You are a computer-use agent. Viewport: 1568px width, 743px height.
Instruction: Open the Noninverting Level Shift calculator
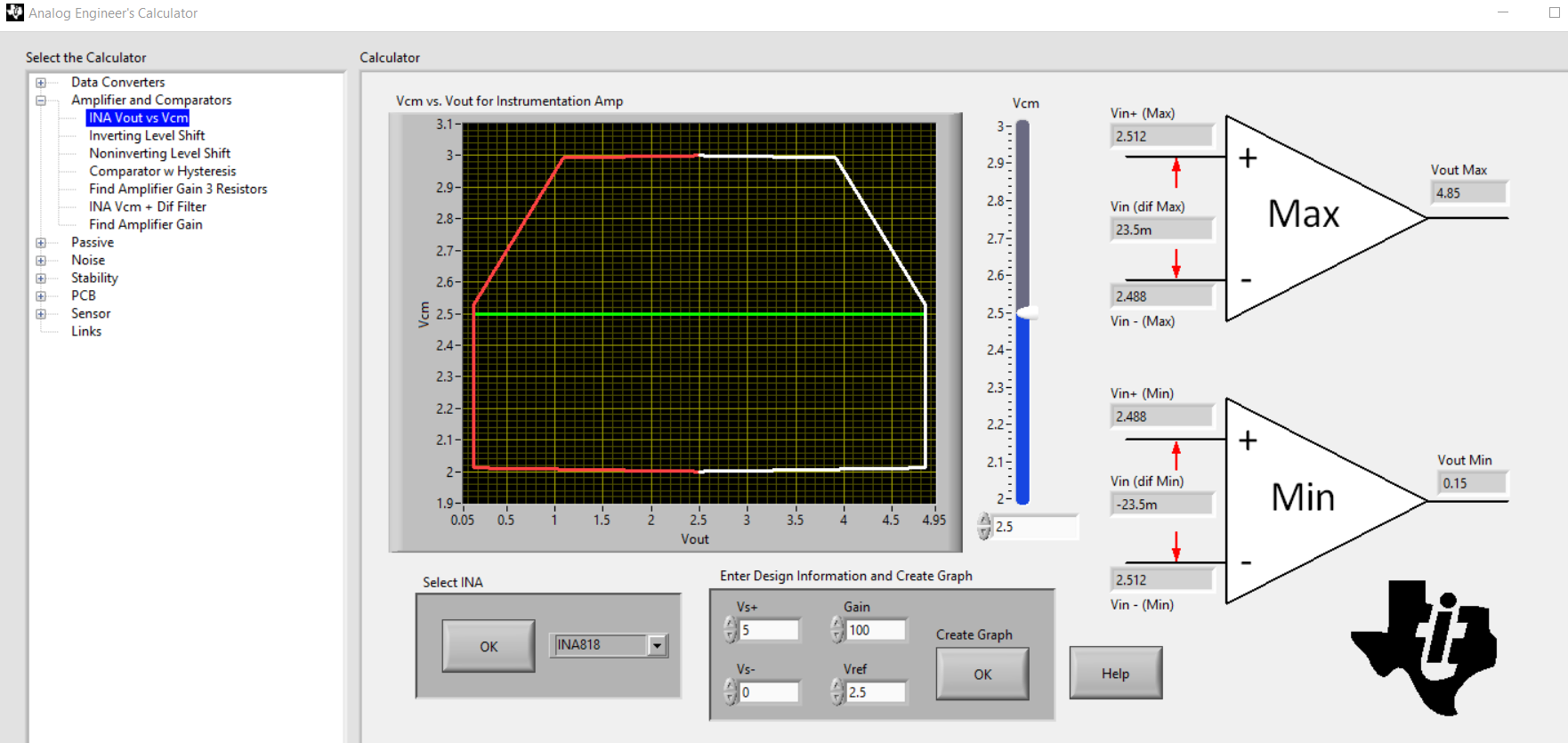(x=159, y=153)
